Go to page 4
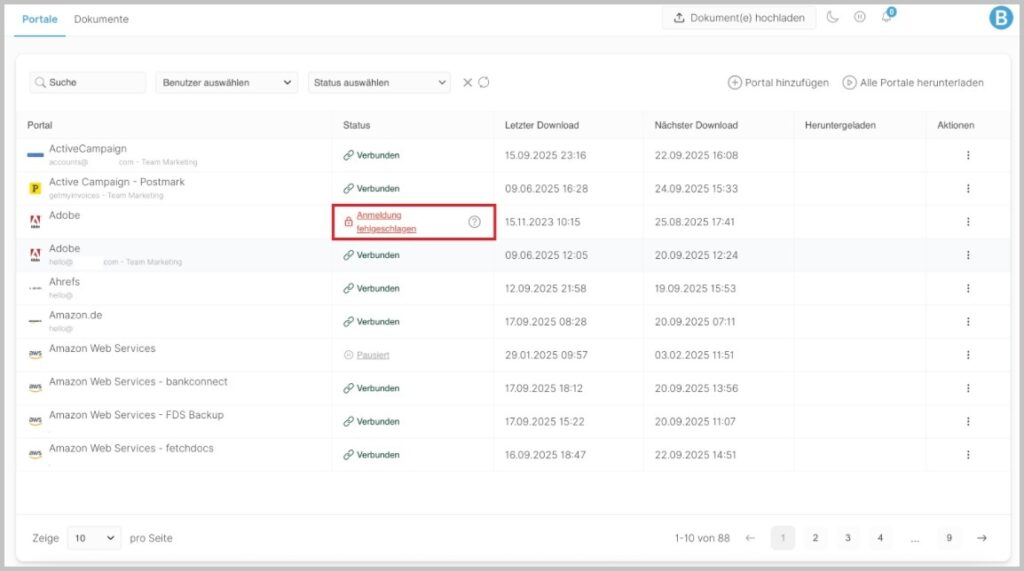This screenshot has height=571, width=1024. pyautogui.click(x=880, y=538)
